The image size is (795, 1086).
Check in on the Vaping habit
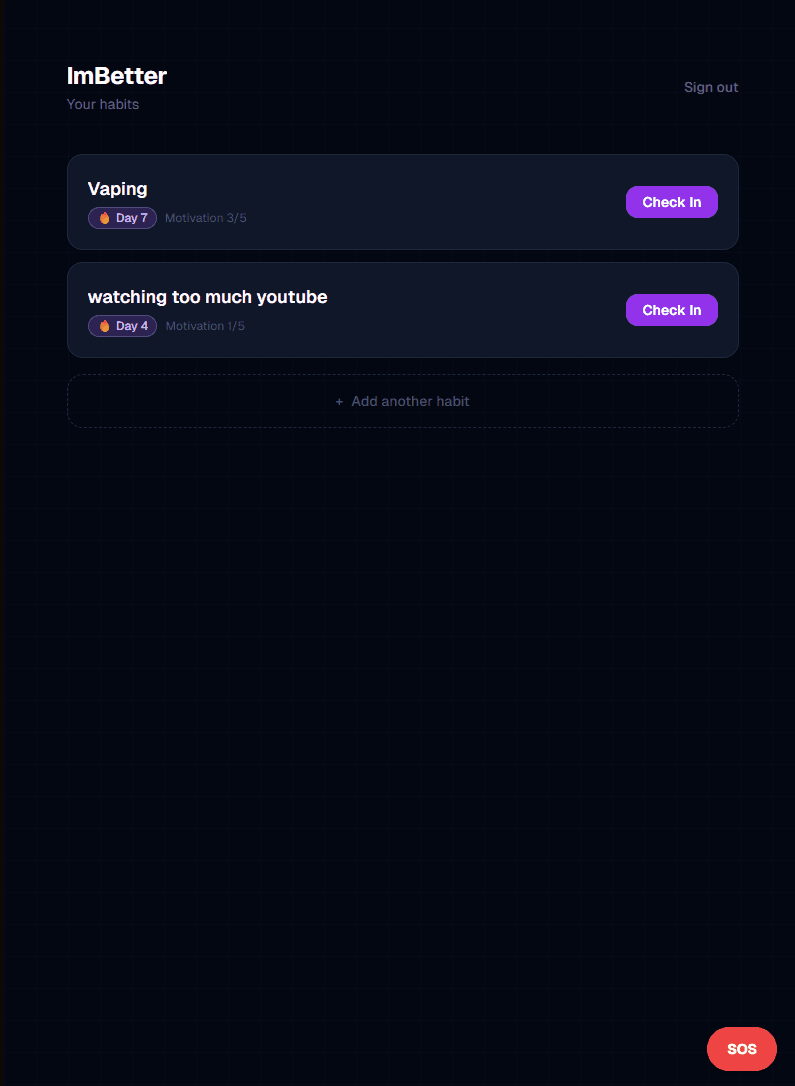(x=672, y=202)
